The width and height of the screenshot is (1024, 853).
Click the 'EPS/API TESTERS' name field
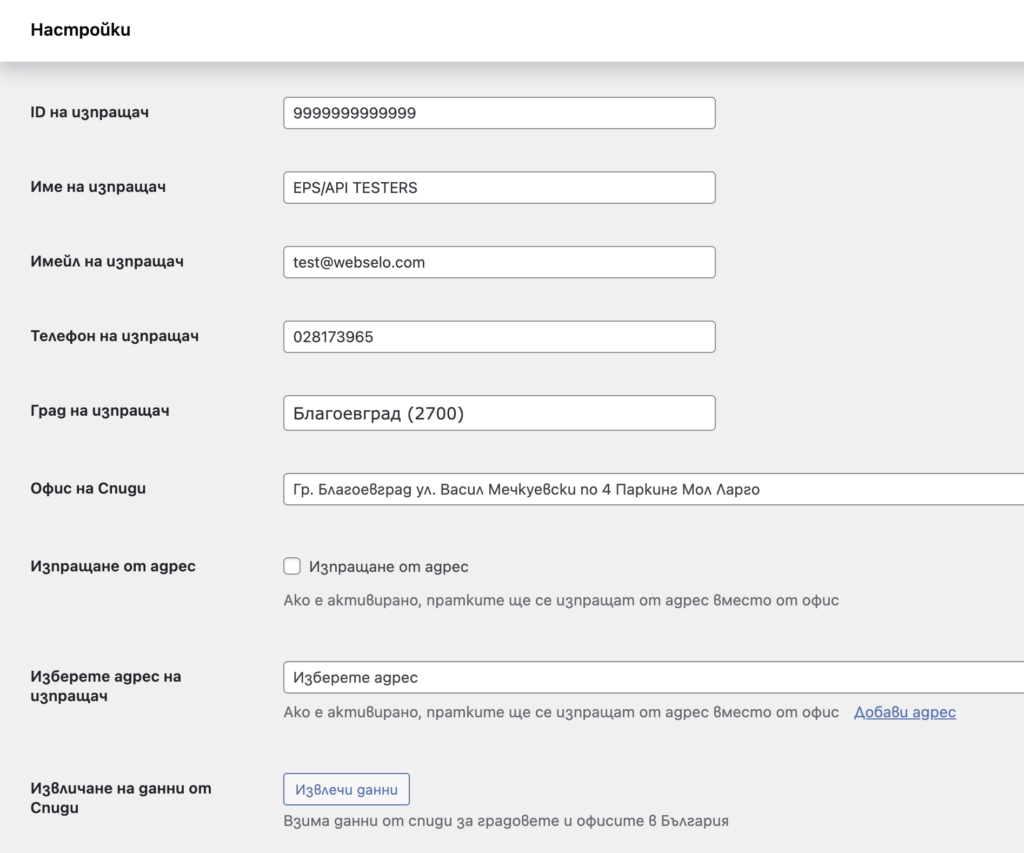point(499,188)
